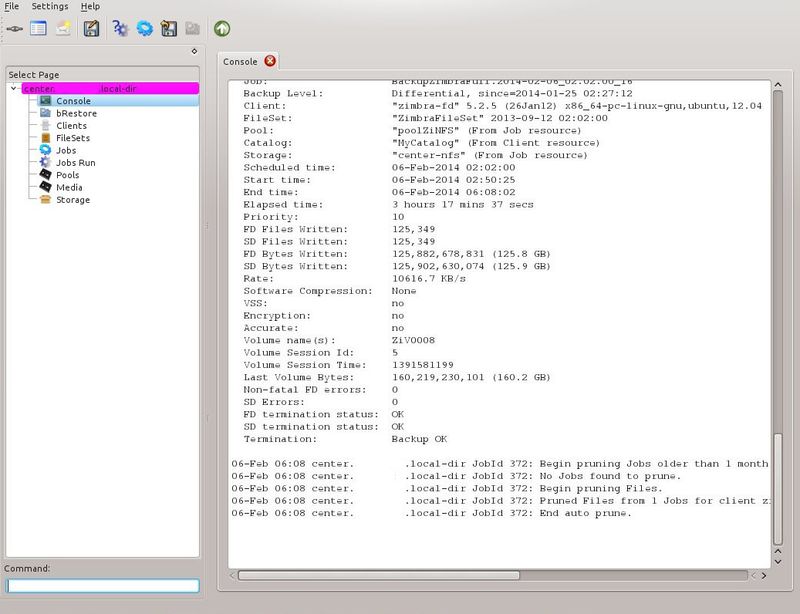The height and width of the screenshot is (614, 800).
Task: Float the Select Page dock panel
Action: tap(194, 52)
